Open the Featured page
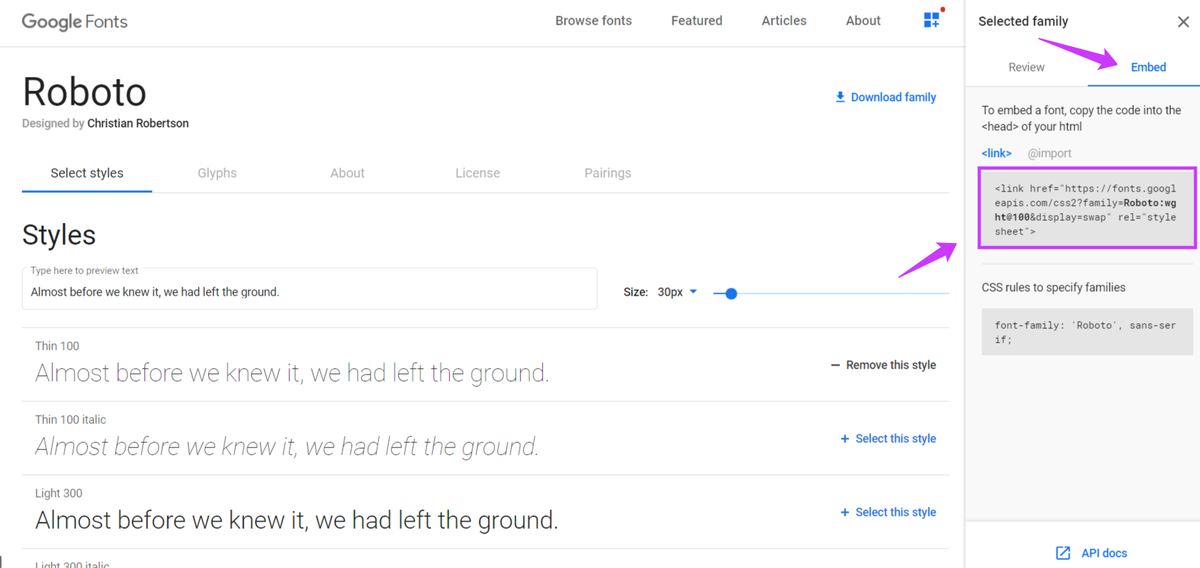Screen dimensions: 1200x568 point(697,20)
